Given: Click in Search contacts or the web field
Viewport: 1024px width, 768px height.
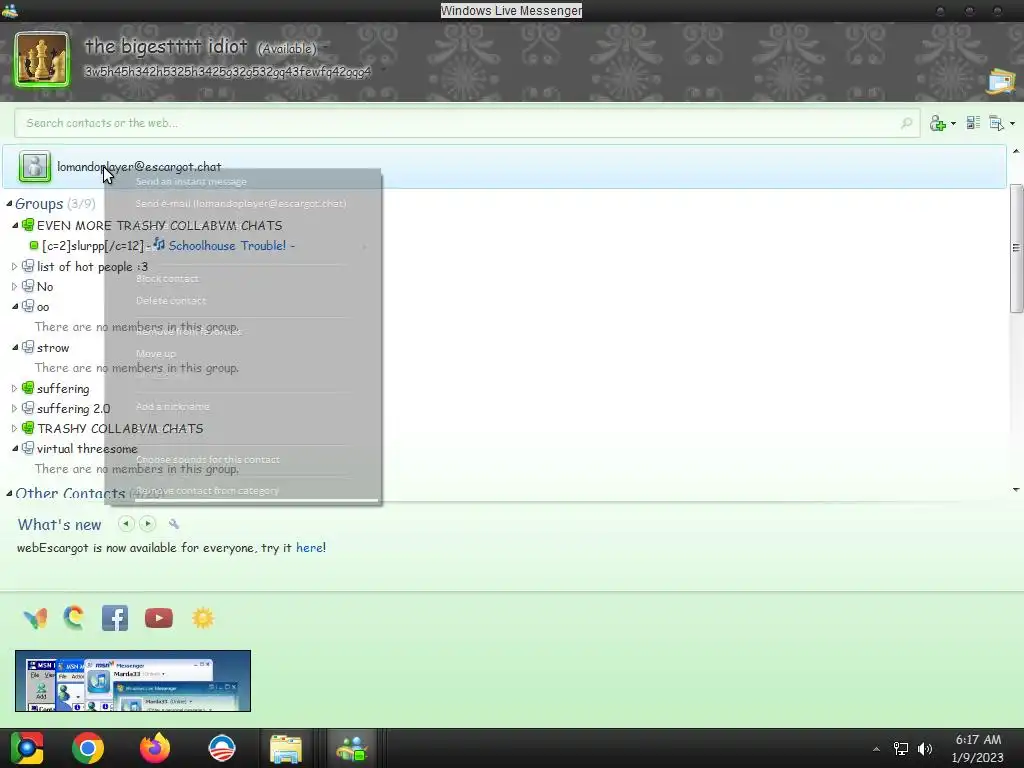Looking at the screenshot, I should tap(467, 123).
